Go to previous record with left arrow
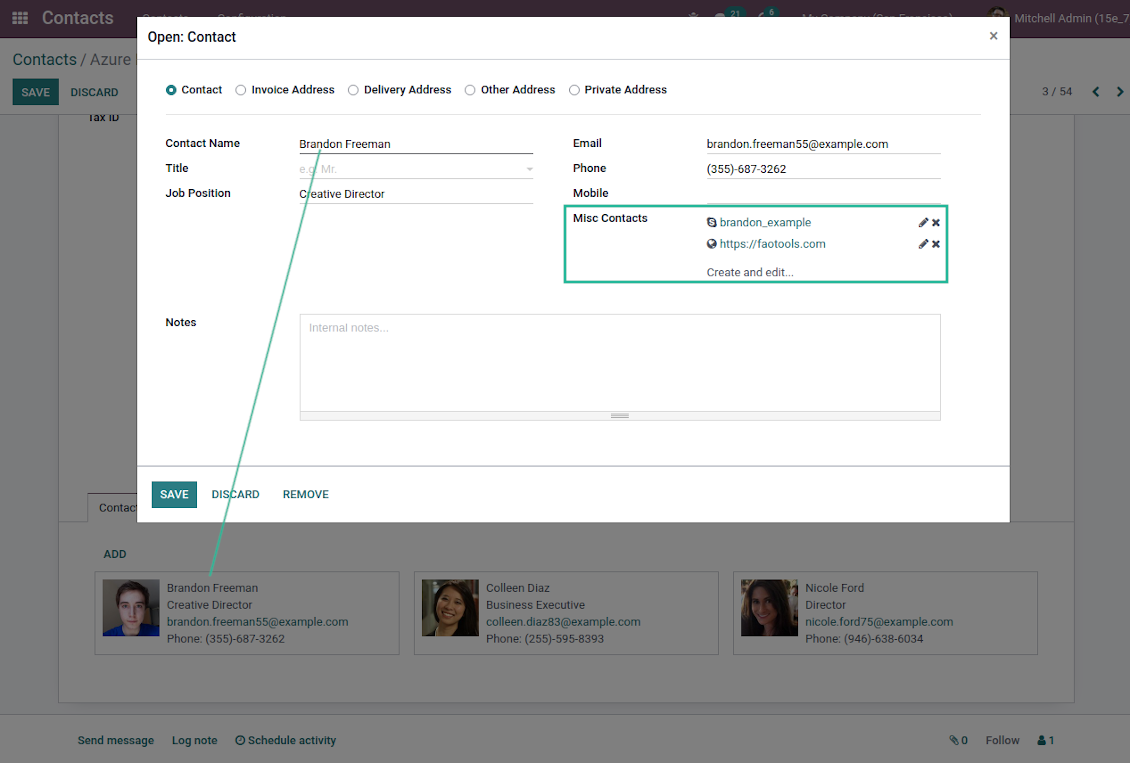 pos(1096,92)
